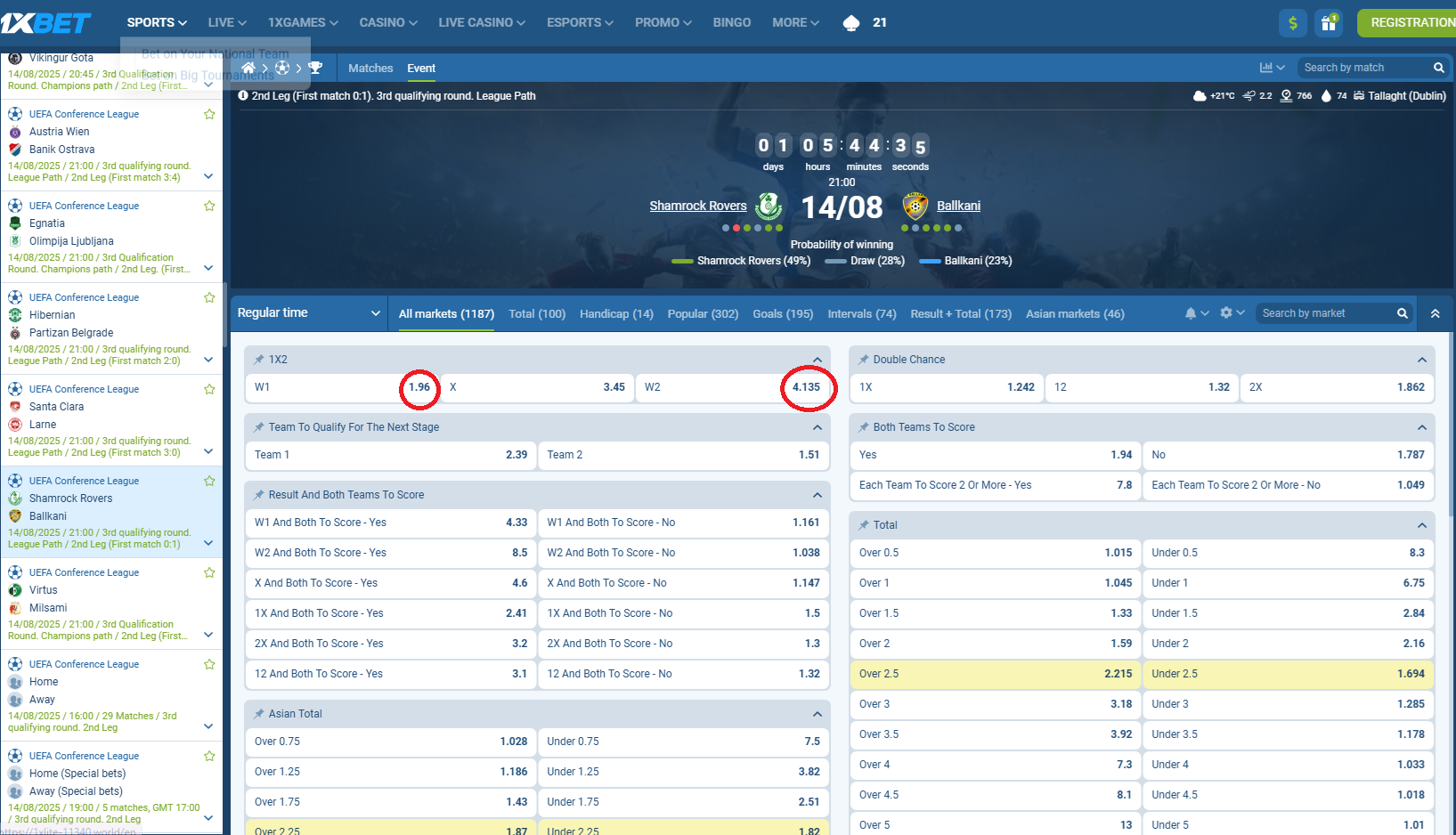1456x835 pixels.
Task: Collapse the Total market section
Action: click(x=1422, y=525)
